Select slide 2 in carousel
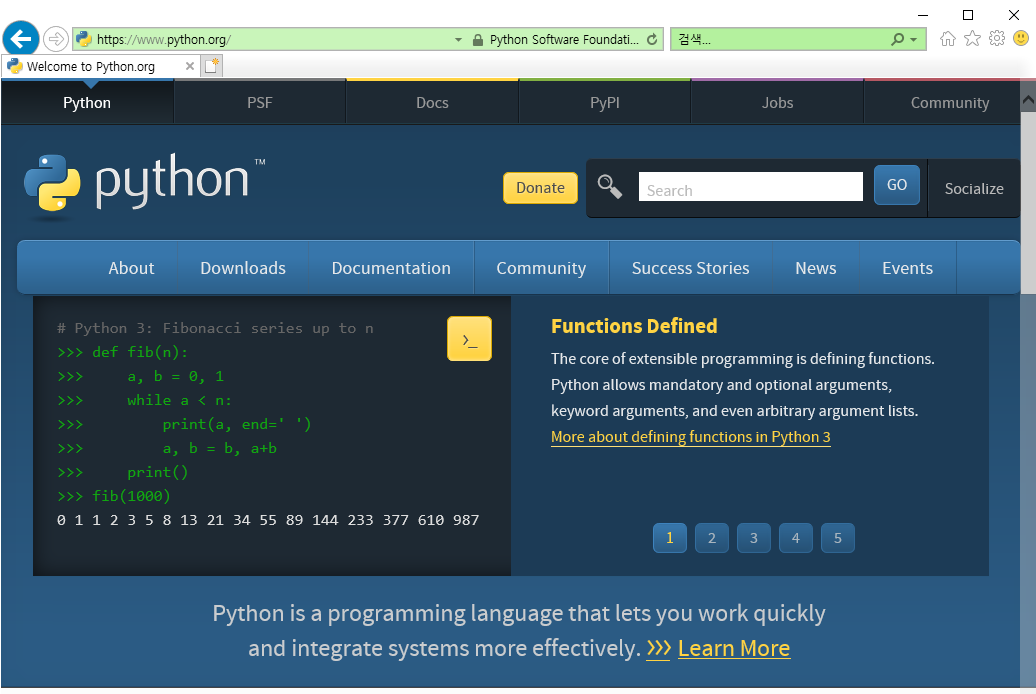Viewport: 1036px width, 694px height. [x=712, y=538]
